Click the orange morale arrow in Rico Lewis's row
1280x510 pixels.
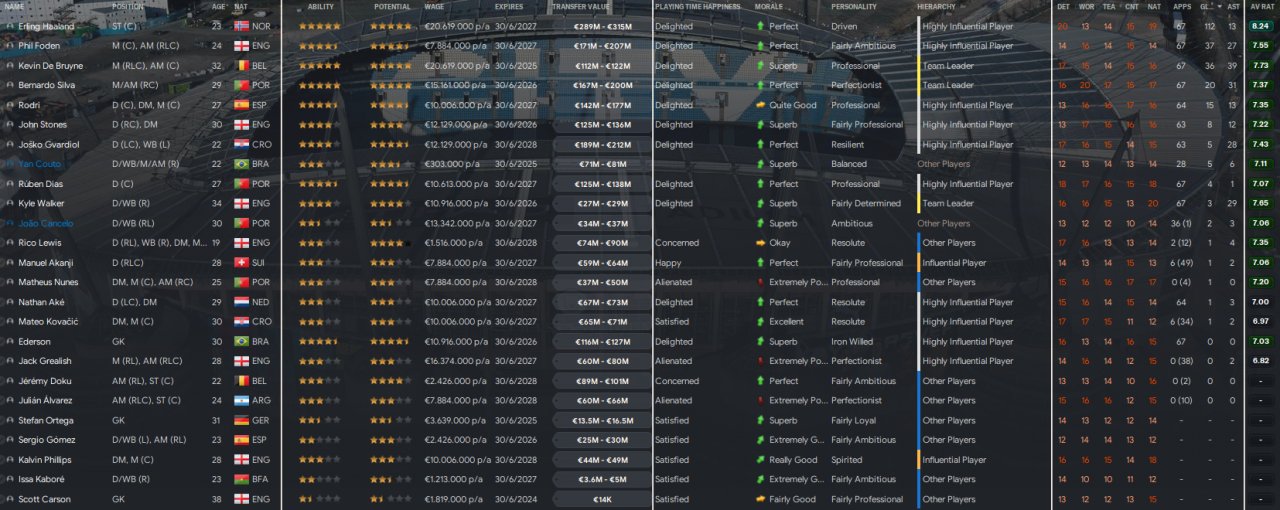[x=760, y=243]
